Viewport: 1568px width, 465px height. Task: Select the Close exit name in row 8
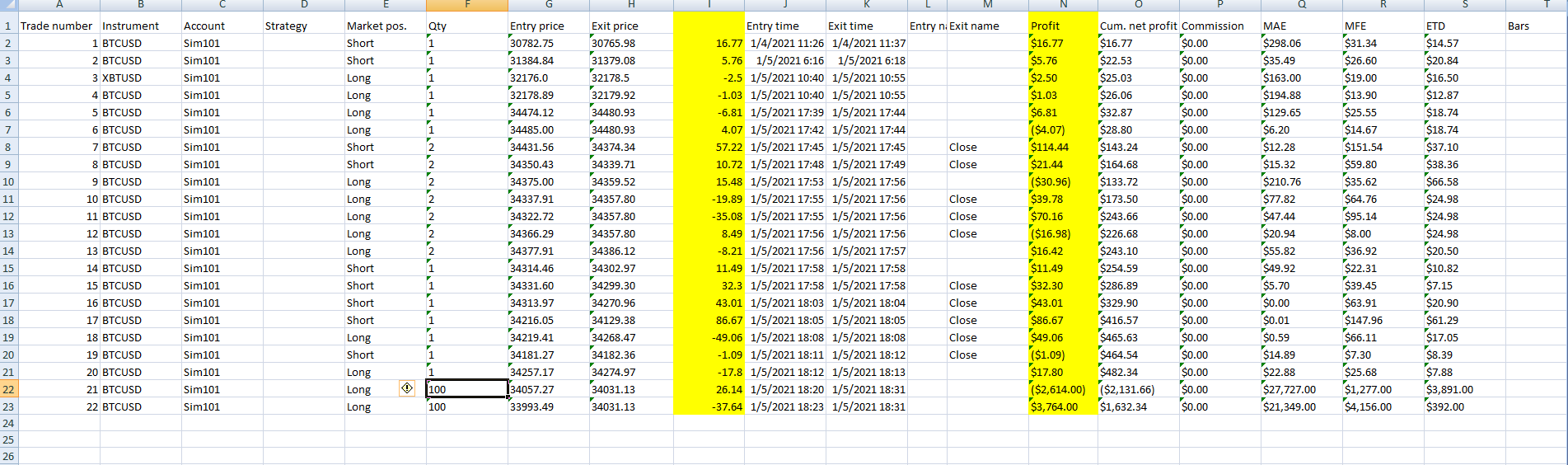click(x=987, y=147)
